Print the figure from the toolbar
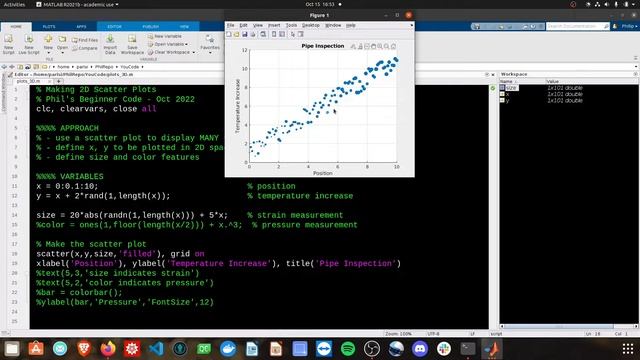The width and height of the screenshot is (640, 360). 253,34
